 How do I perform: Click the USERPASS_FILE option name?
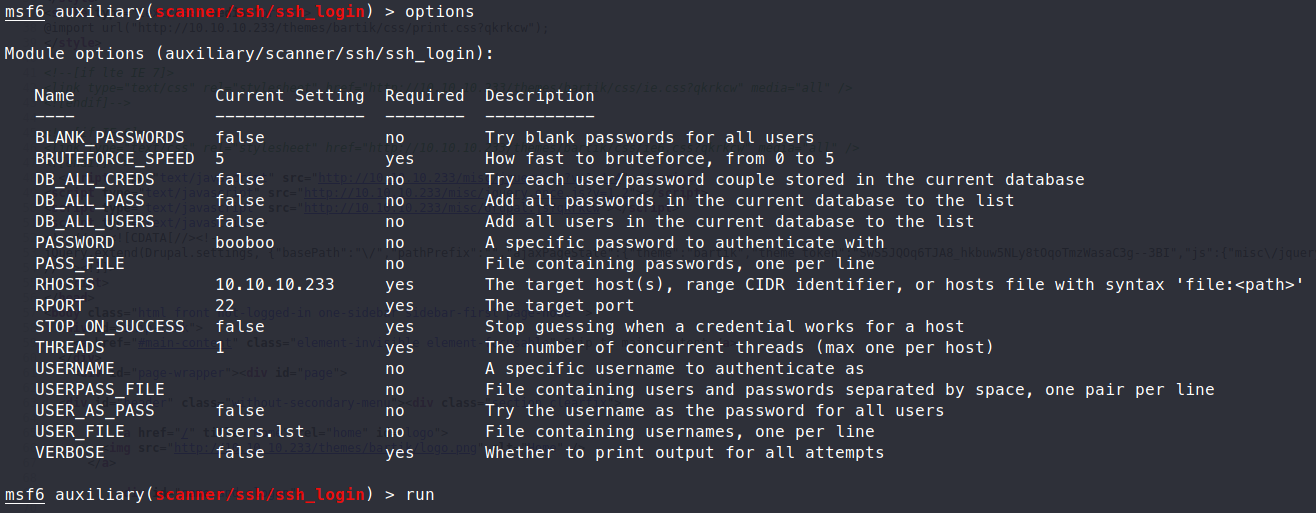tap(99, 390)
